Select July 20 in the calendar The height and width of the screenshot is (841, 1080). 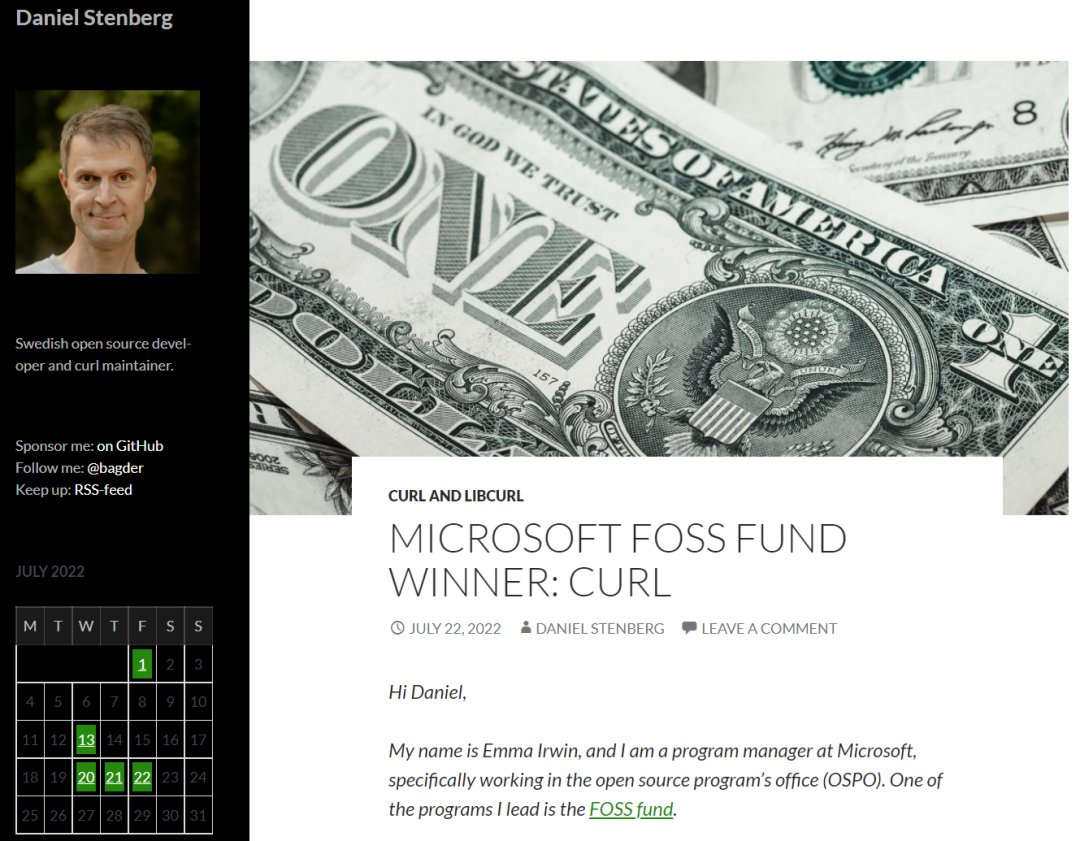[86, 778]
